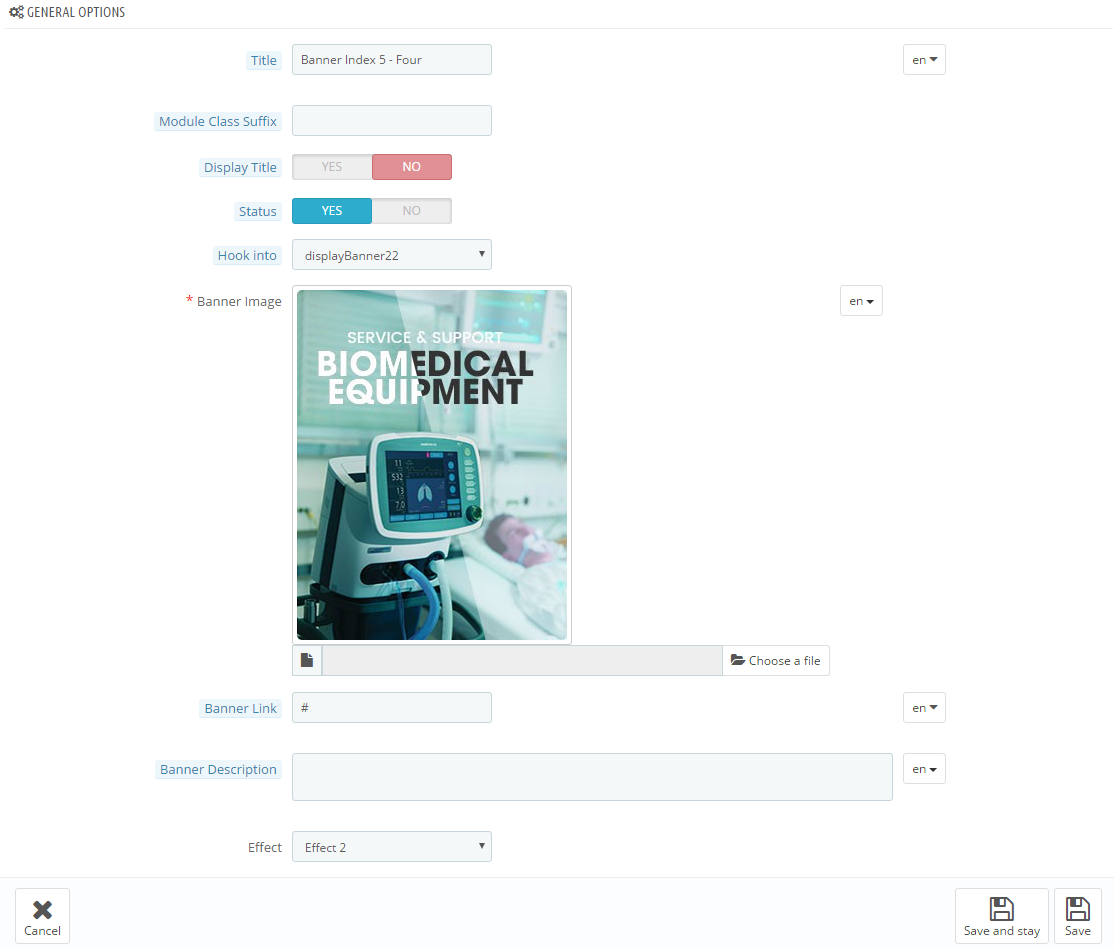Click the GENERAL OPTIONS heading text
Screen dimensions: 1114x949
tap(76, 12)
